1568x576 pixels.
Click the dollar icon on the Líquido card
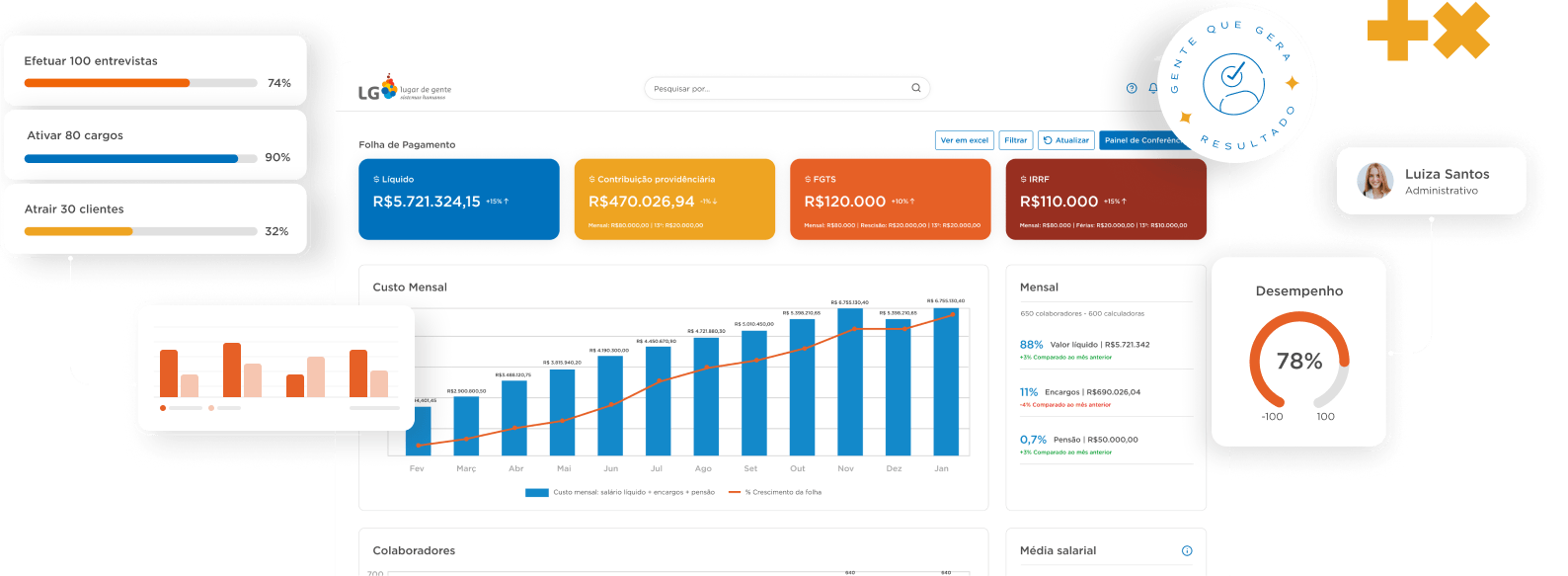point(376,180)
